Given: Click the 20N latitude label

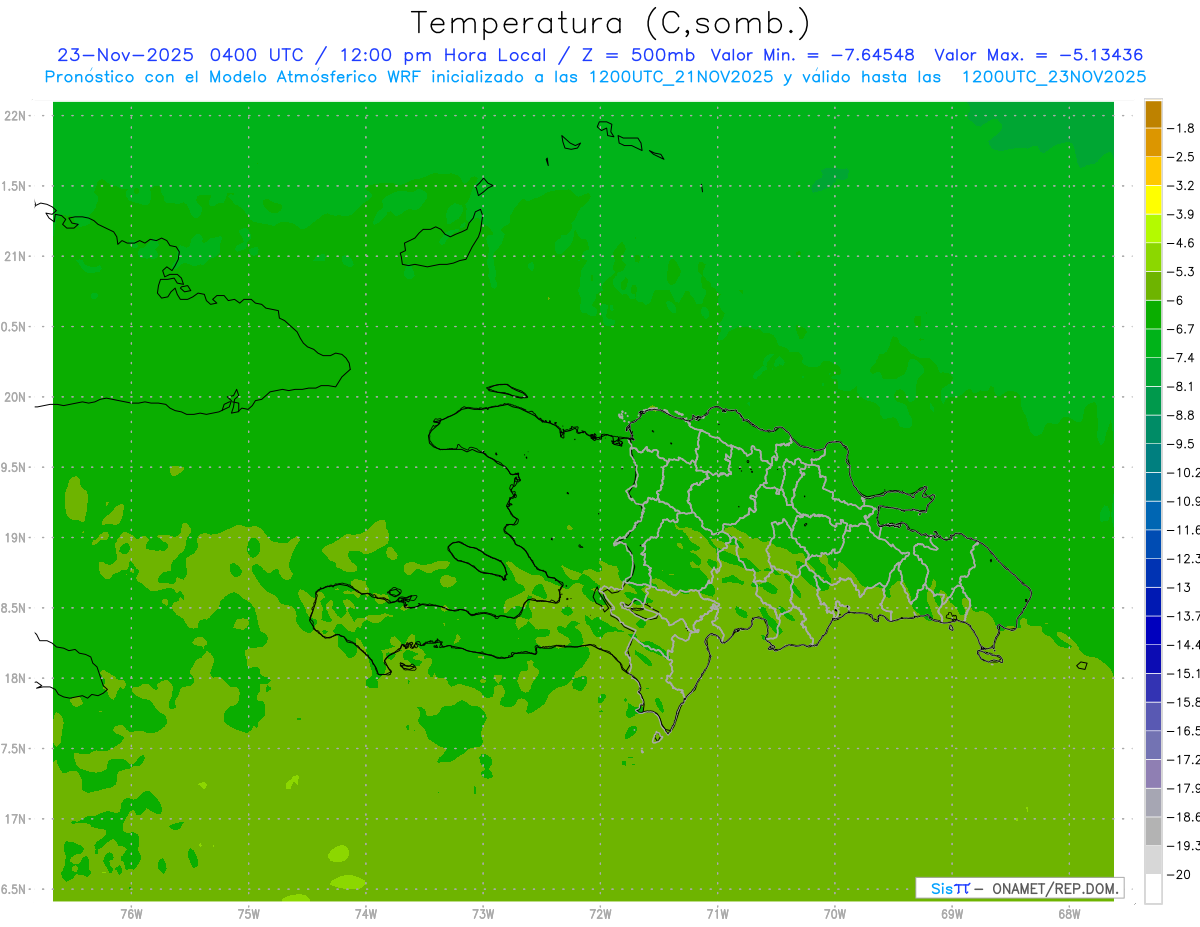Looking at the screenshot, I should tap(17, 397).
